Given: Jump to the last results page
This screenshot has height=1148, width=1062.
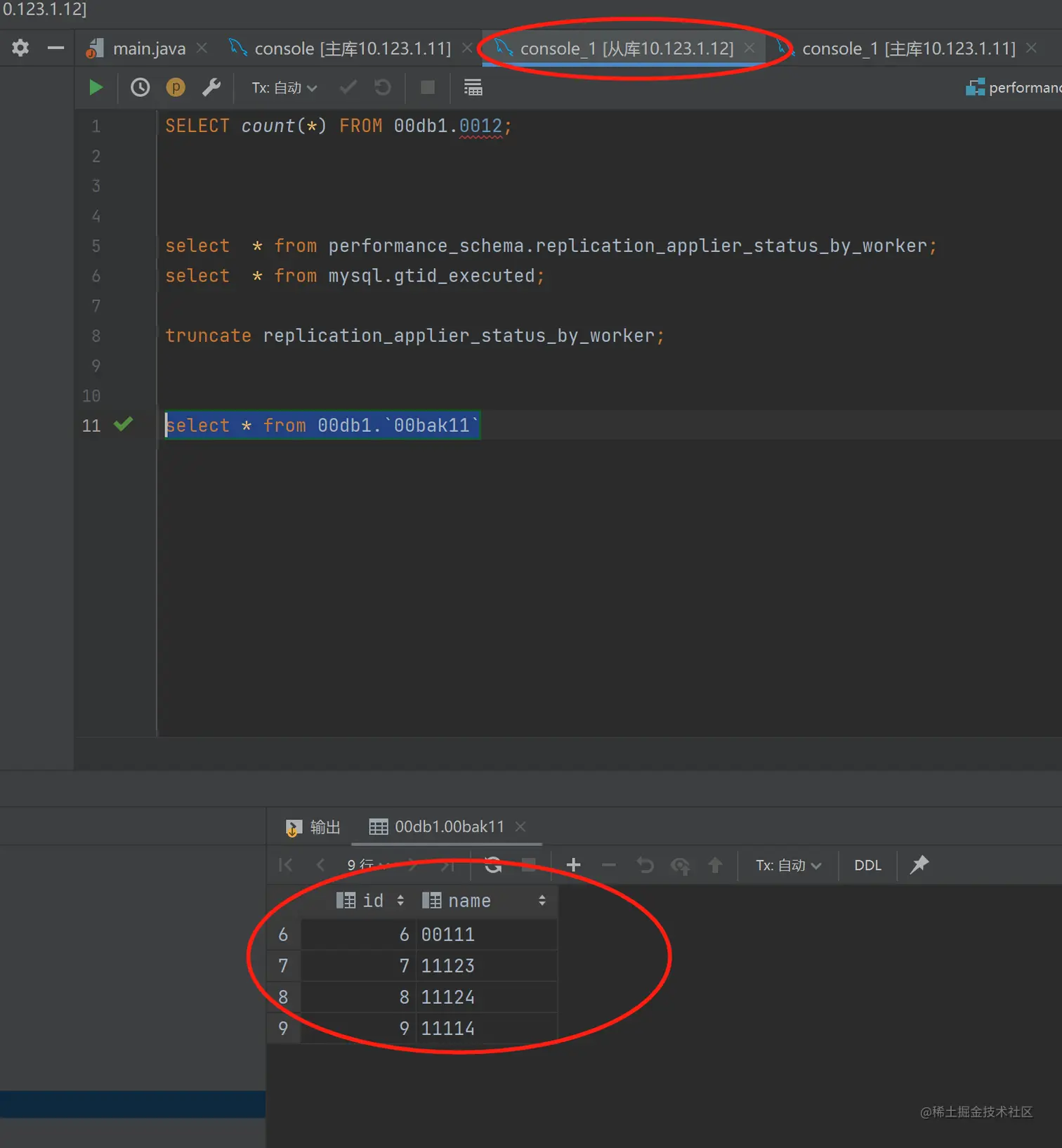Looking at the screenshot, I should pyautogui.click(x=447, y=865).
